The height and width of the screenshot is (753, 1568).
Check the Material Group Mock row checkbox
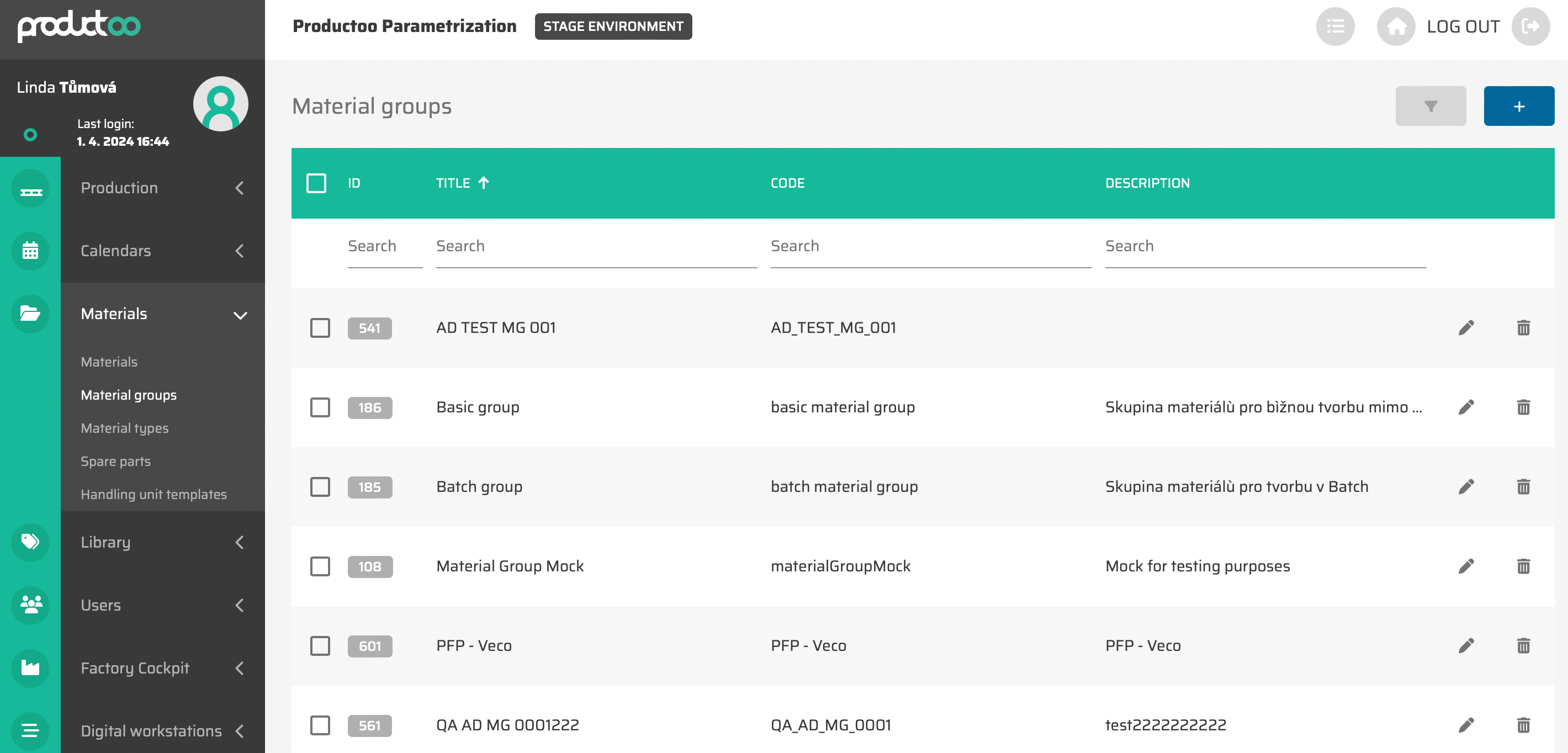[320, 566]
